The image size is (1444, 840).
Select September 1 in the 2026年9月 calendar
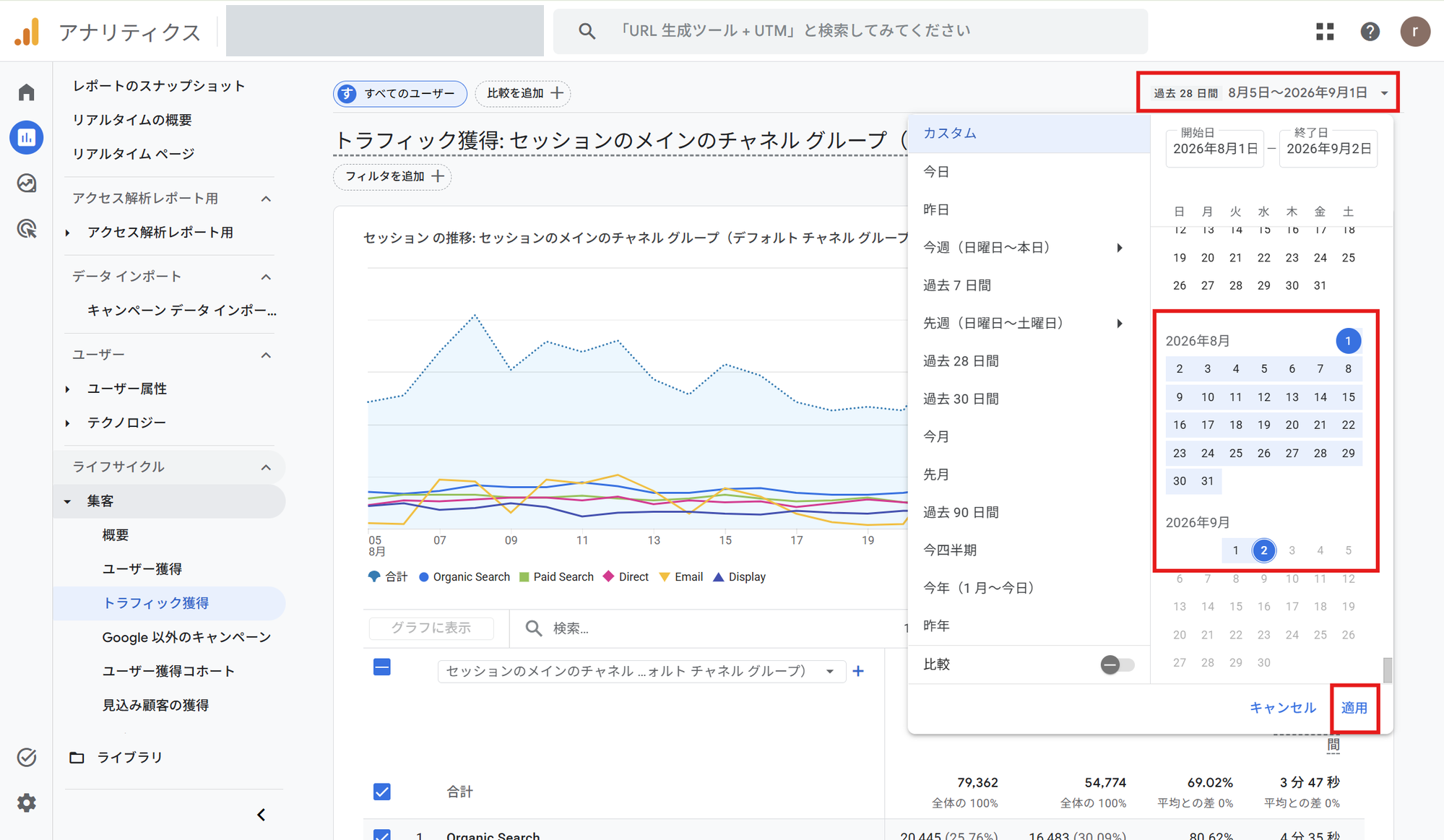click(1235, 550)
